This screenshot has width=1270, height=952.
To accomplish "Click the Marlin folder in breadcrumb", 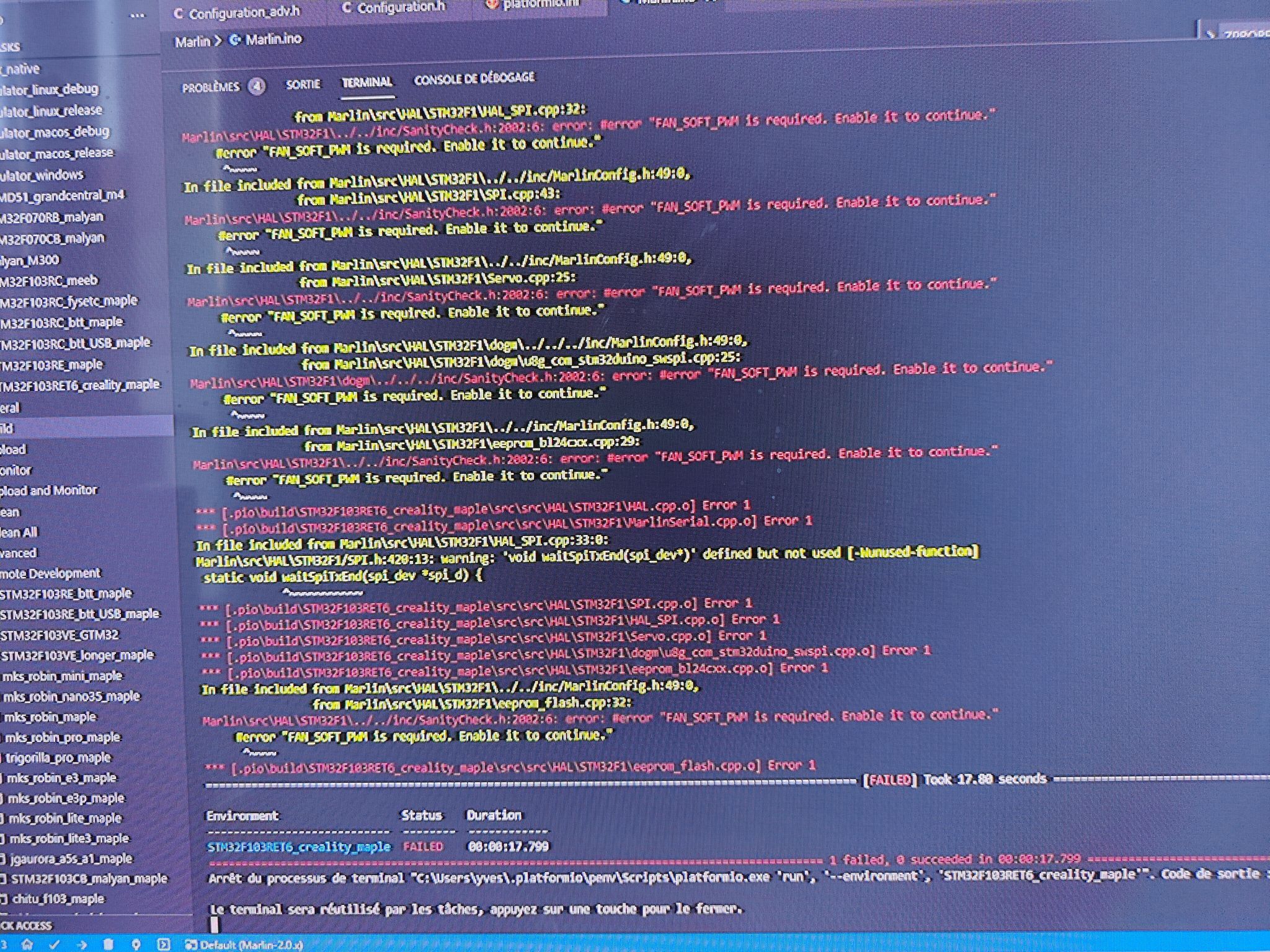I will pos(192,42).
